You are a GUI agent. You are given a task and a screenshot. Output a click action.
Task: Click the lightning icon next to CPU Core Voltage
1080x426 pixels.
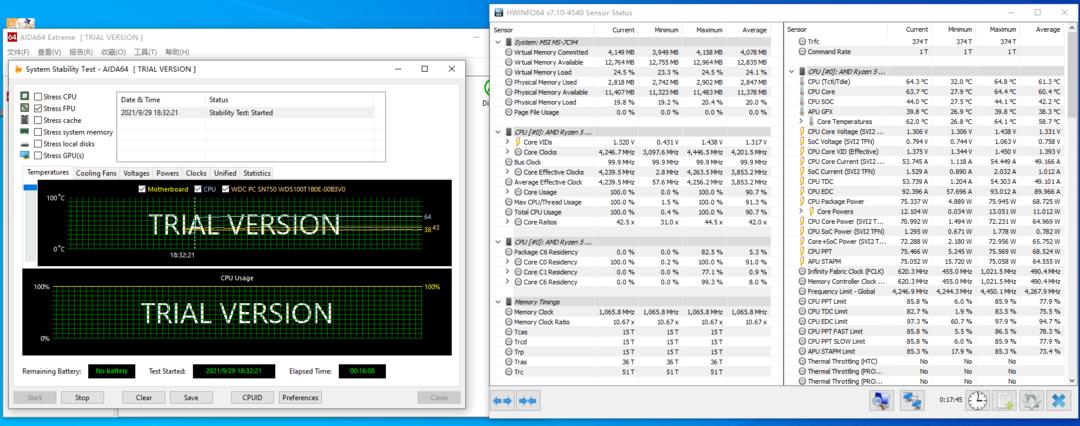pyautogui.click(x=802, y=131)
